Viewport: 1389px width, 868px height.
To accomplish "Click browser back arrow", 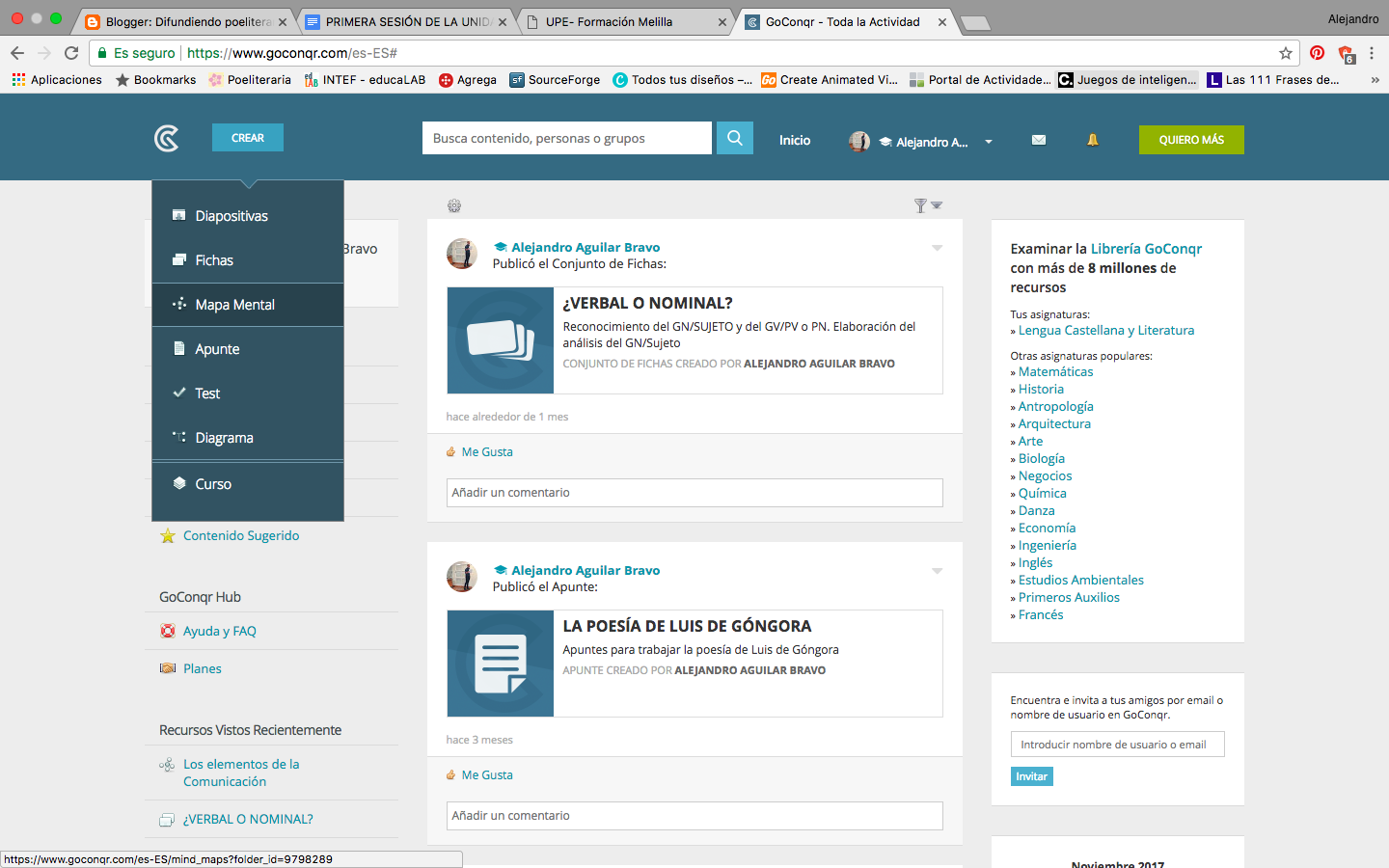I will [17, 53].
